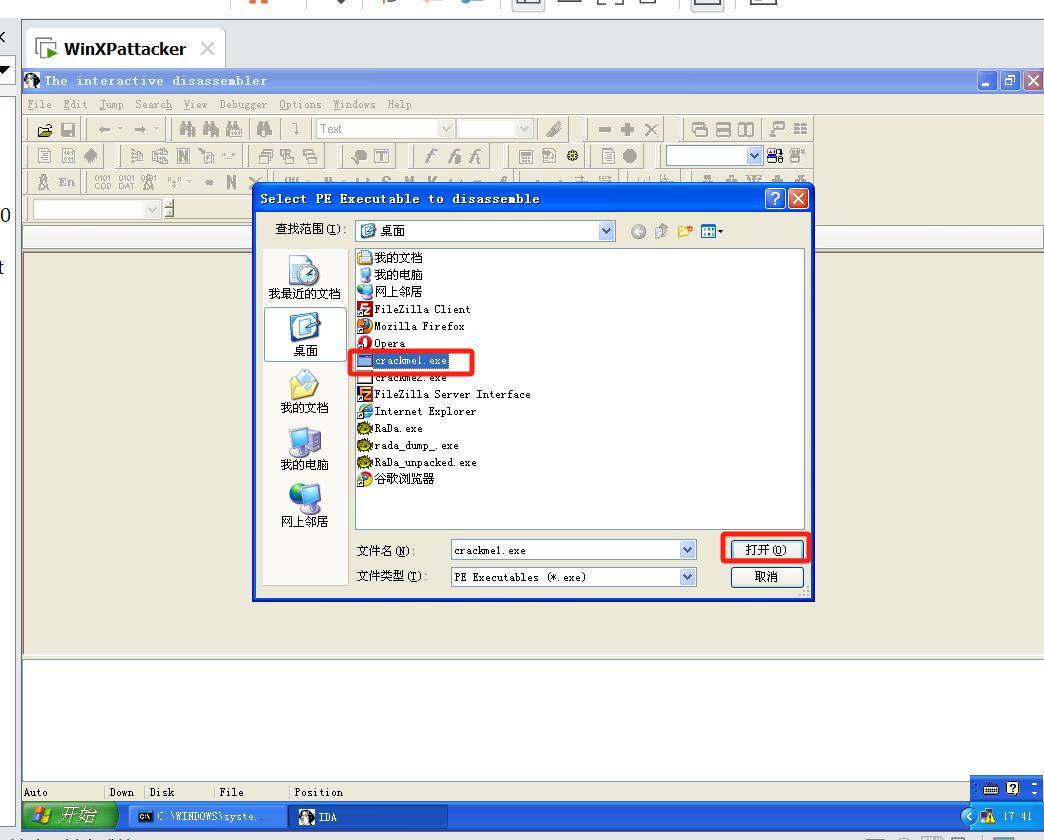1044x840 pixels.
Task: Select 我的电脑 entry in file list
Action: tap(390, 274)
